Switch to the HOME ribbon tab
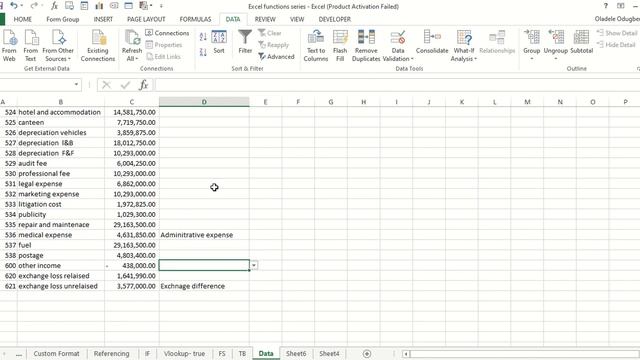Viewport: 640px width, 360px height. [22, 19]
